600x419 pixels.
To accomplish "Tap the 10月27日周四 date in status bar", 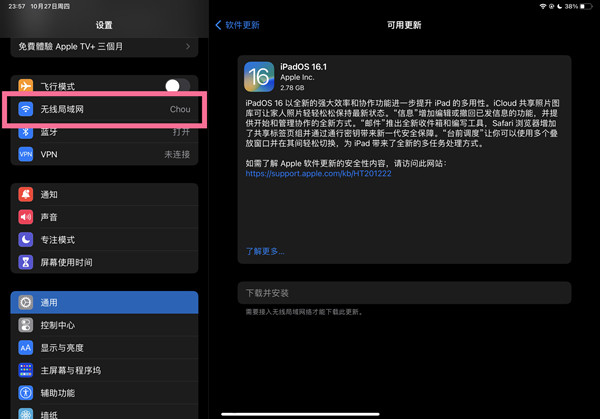I will coord(50,7).
